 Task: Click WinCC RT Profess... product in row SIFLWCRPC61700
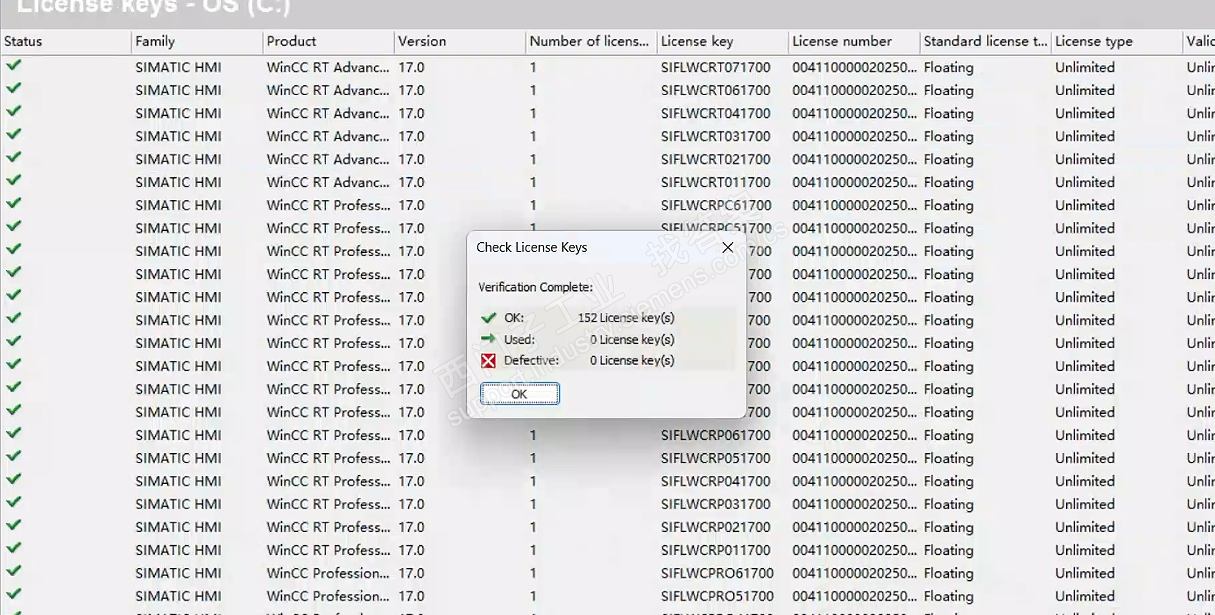pos(328,206)
